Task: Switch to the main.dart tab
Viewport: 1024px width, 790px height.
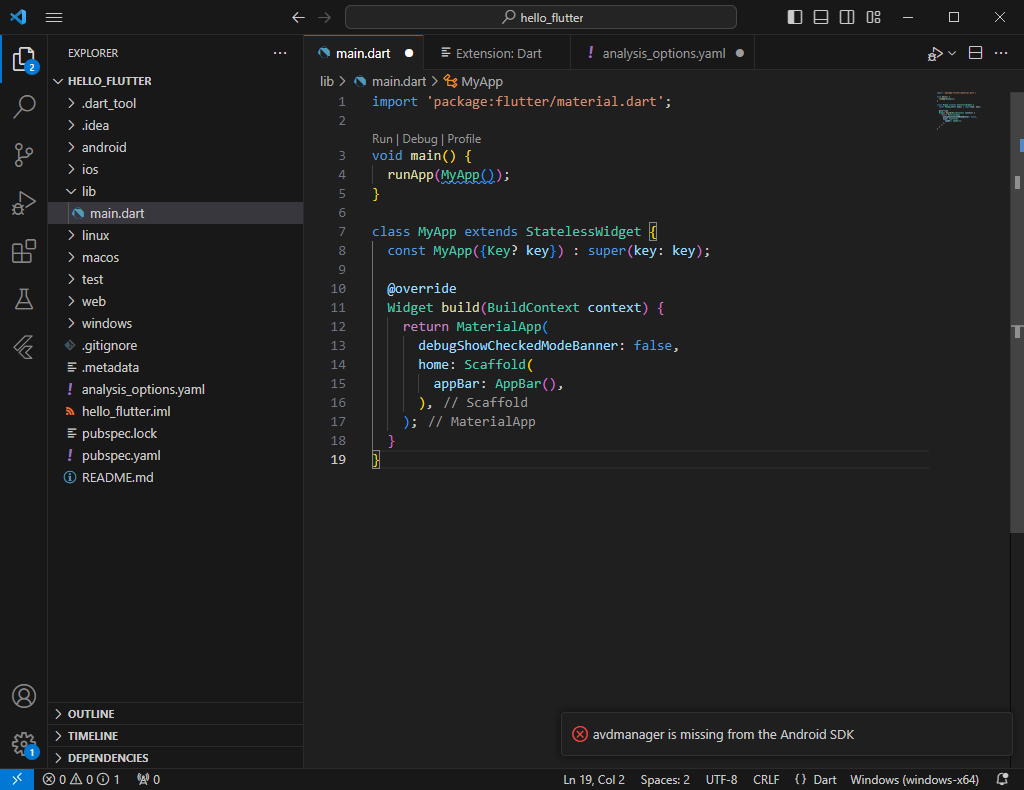Action: pyautogui.click(x=363, y=54)
